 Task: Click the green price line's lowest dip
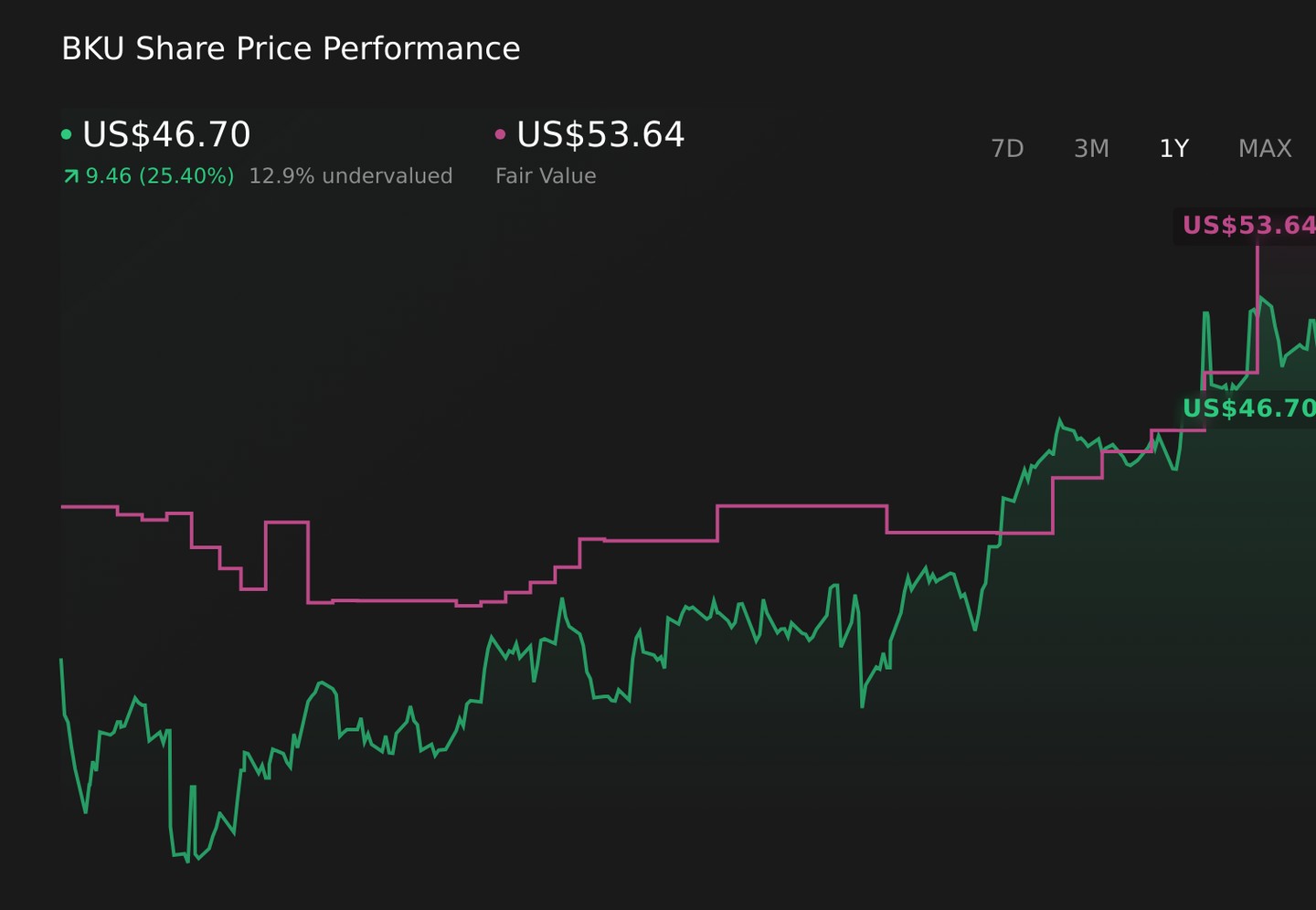[x=187, y=859]
